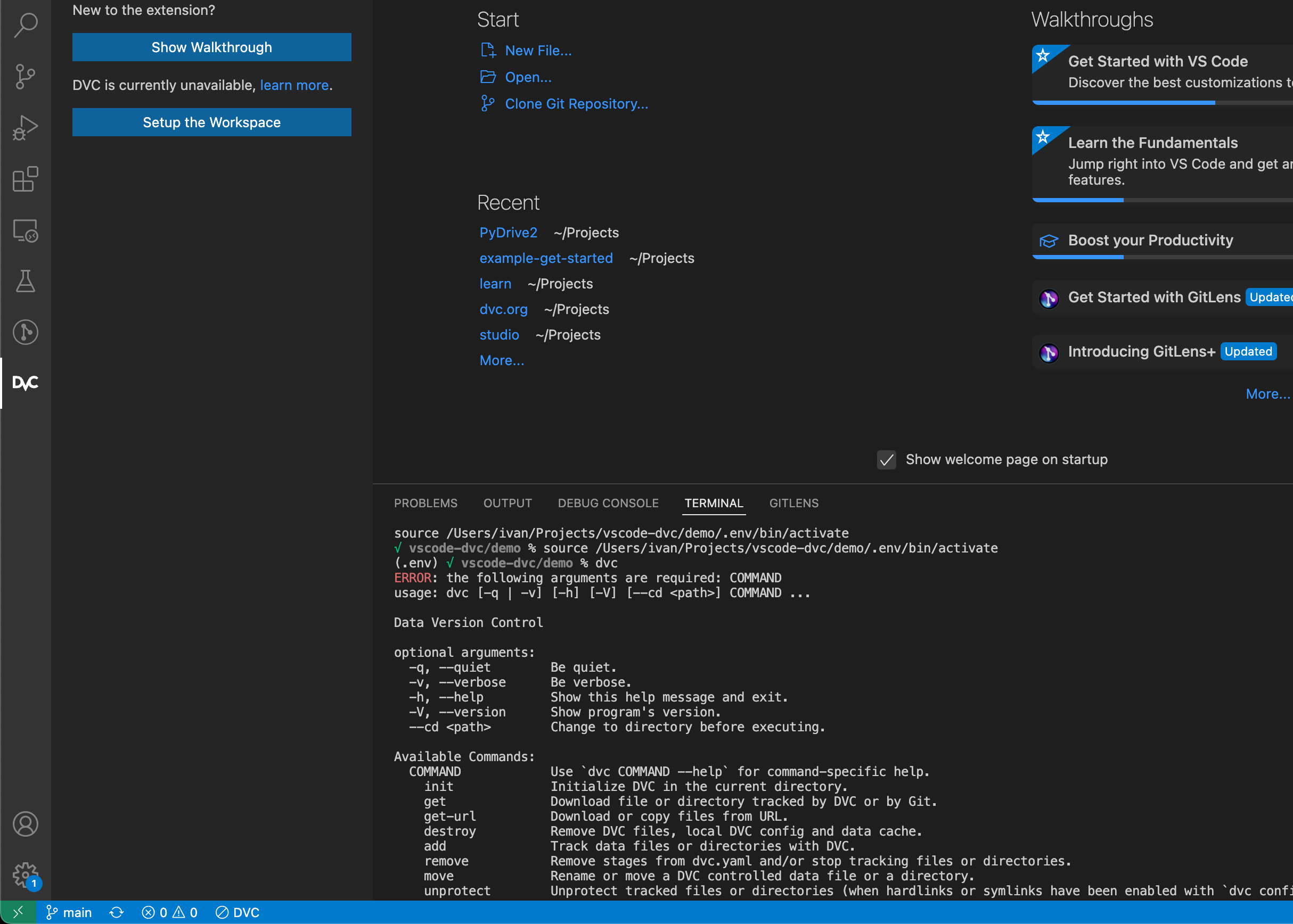Click the red ERROR text in terminal

coord(413,578)
